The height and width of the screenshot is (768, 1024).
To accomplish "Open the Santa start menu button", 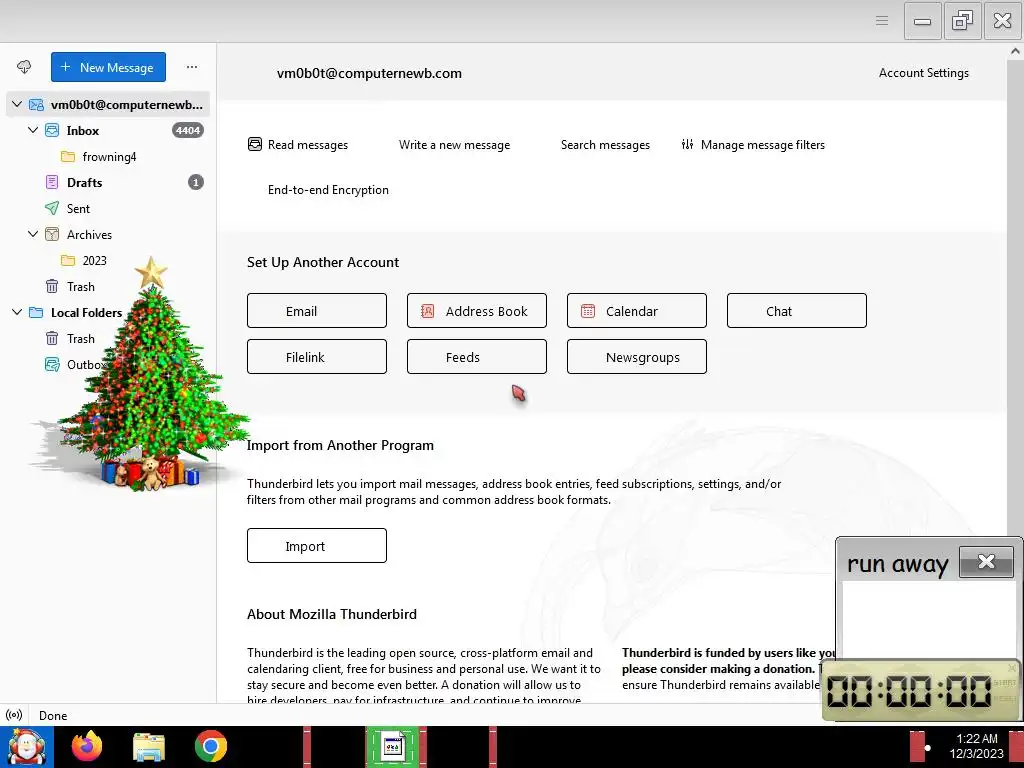I will pos(27,746).
